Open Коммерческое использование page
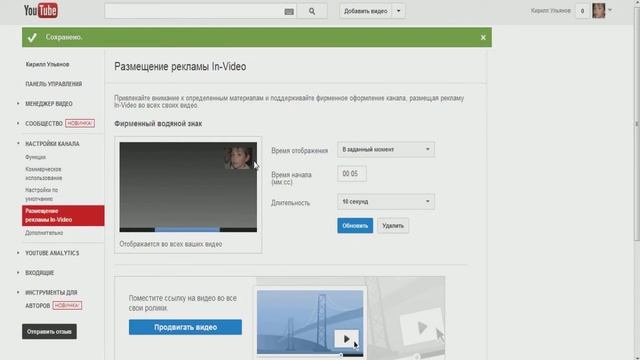This screenshot has width=640, height=360. [44, 173]
